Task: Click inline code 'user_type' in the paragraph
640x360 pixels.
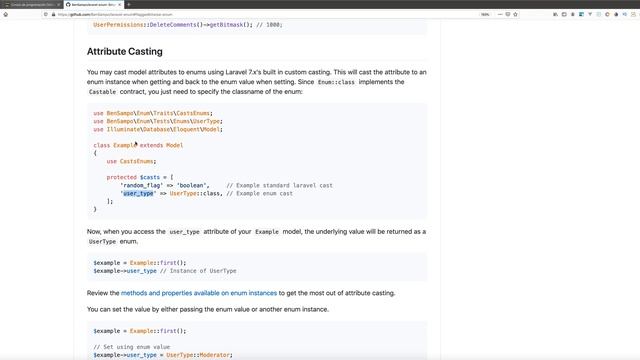Action: pos(184,232)
